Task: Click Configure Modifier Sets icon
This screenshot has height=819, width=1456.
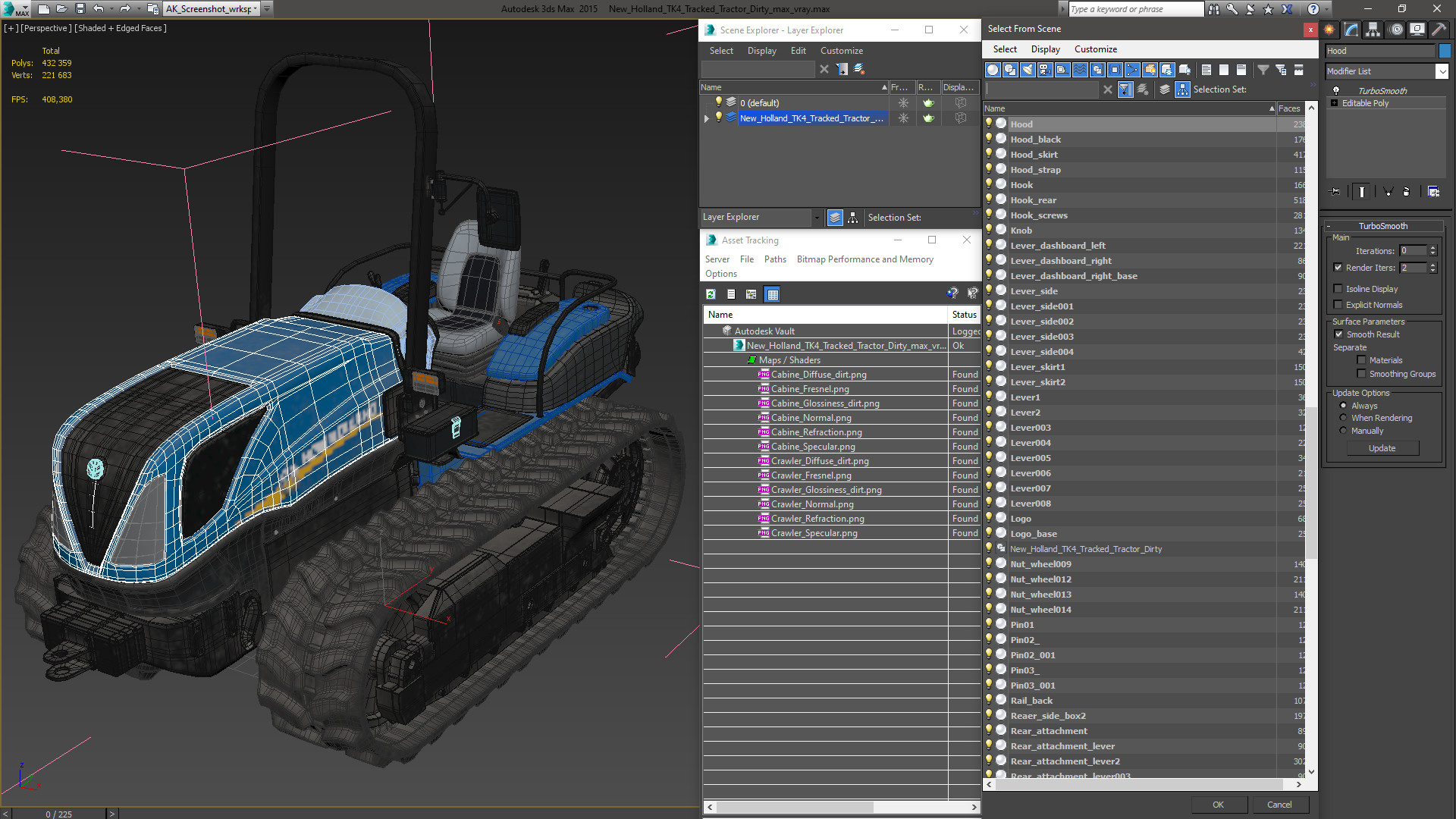Action: coord(1433,192)
